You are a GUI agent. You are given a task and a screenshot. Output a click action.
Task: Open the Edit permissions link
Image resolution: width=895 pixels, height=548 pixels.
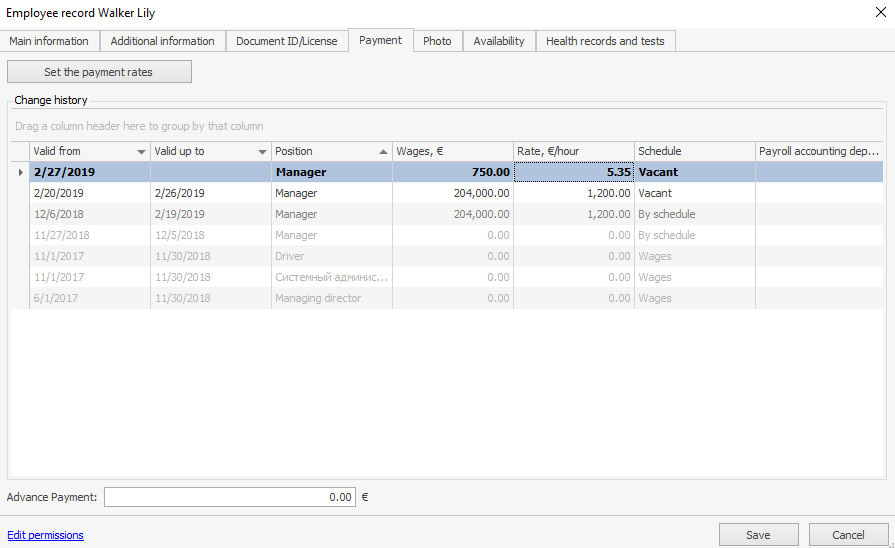tap(45, 535)
